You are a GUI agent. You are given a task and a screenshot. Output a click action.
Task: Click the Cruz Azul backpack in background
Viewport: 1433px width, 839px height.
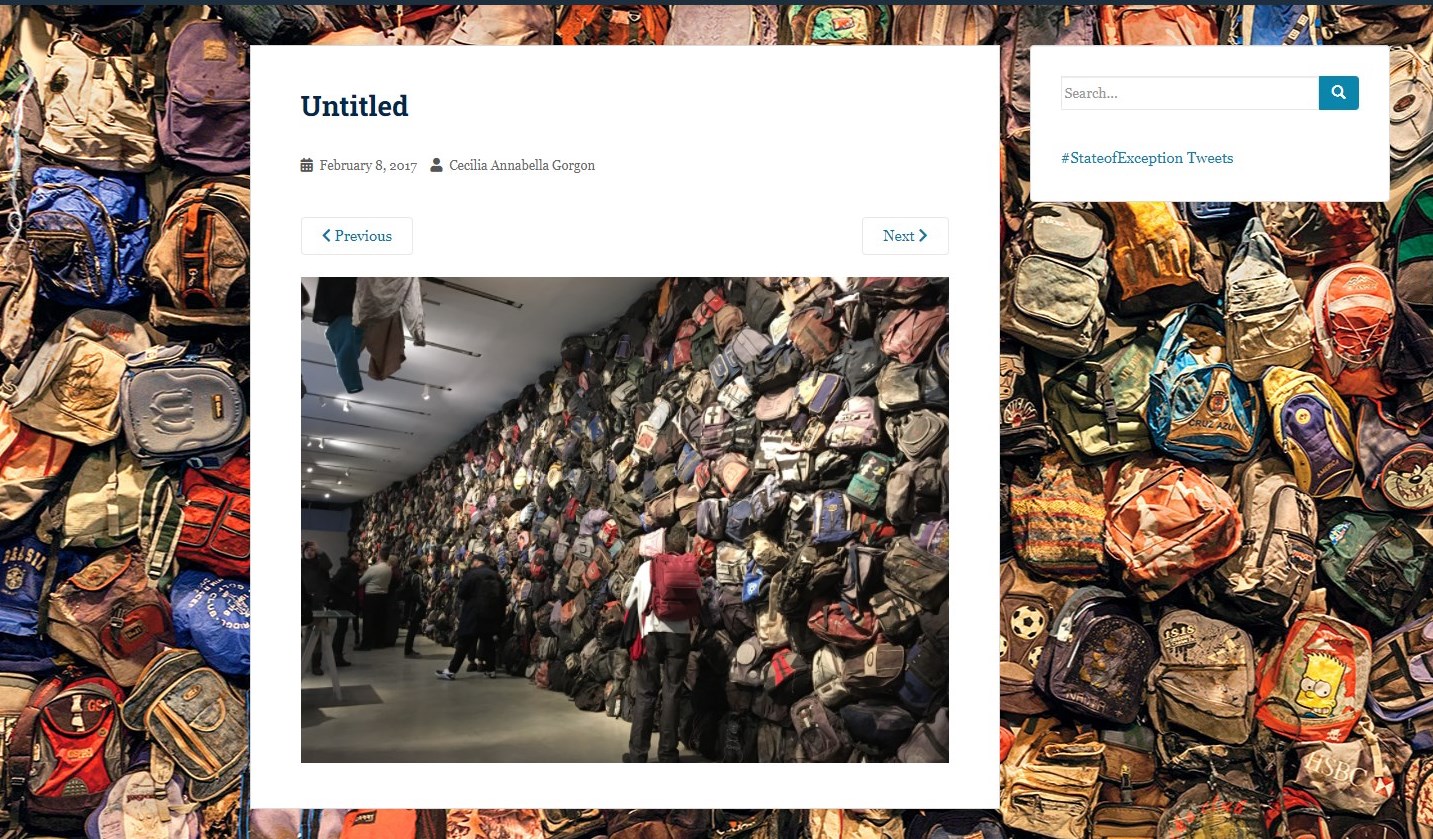click(x=1205, y=400)
